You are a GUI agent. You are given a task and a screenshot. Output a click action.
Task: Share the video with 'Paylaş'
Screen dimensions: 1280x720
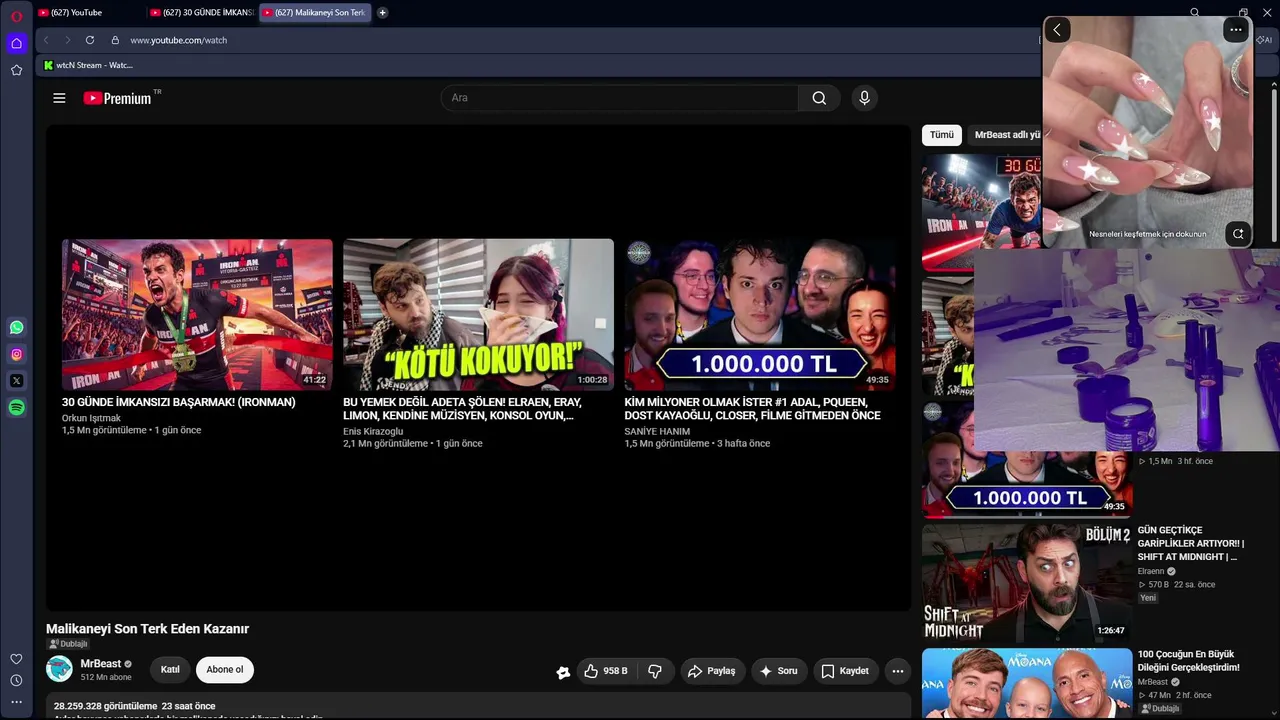(711, 671)
